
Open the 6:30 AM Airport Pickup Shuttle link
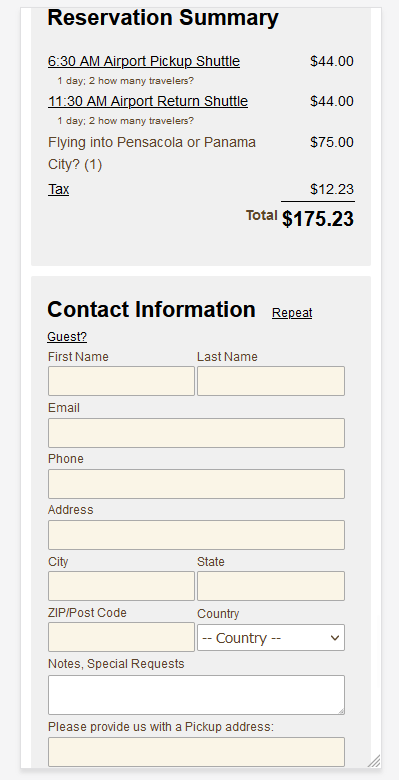pos(144,61)
